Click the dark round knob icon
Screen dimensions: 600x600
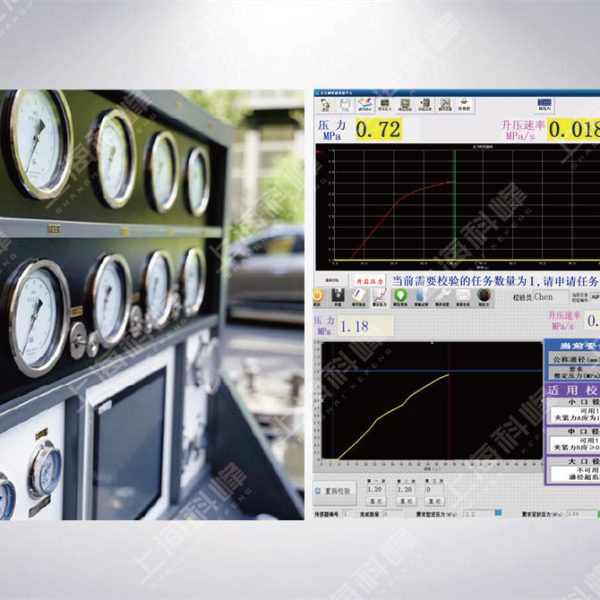(483, 295)
